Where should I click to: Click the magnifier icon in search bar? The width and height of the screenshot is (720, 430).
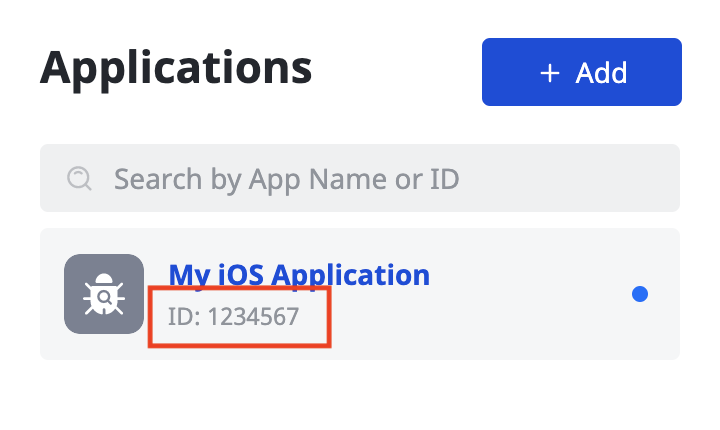coord(79,179)
